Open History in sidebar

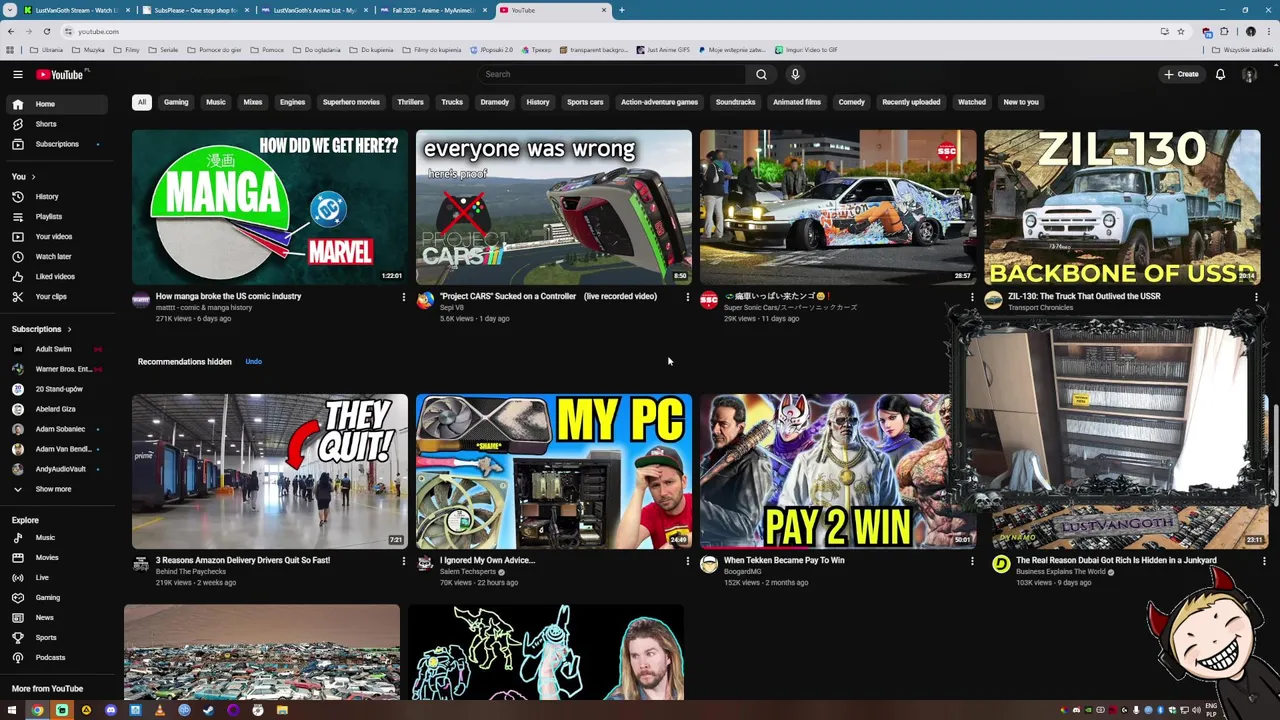pos(58,196)
